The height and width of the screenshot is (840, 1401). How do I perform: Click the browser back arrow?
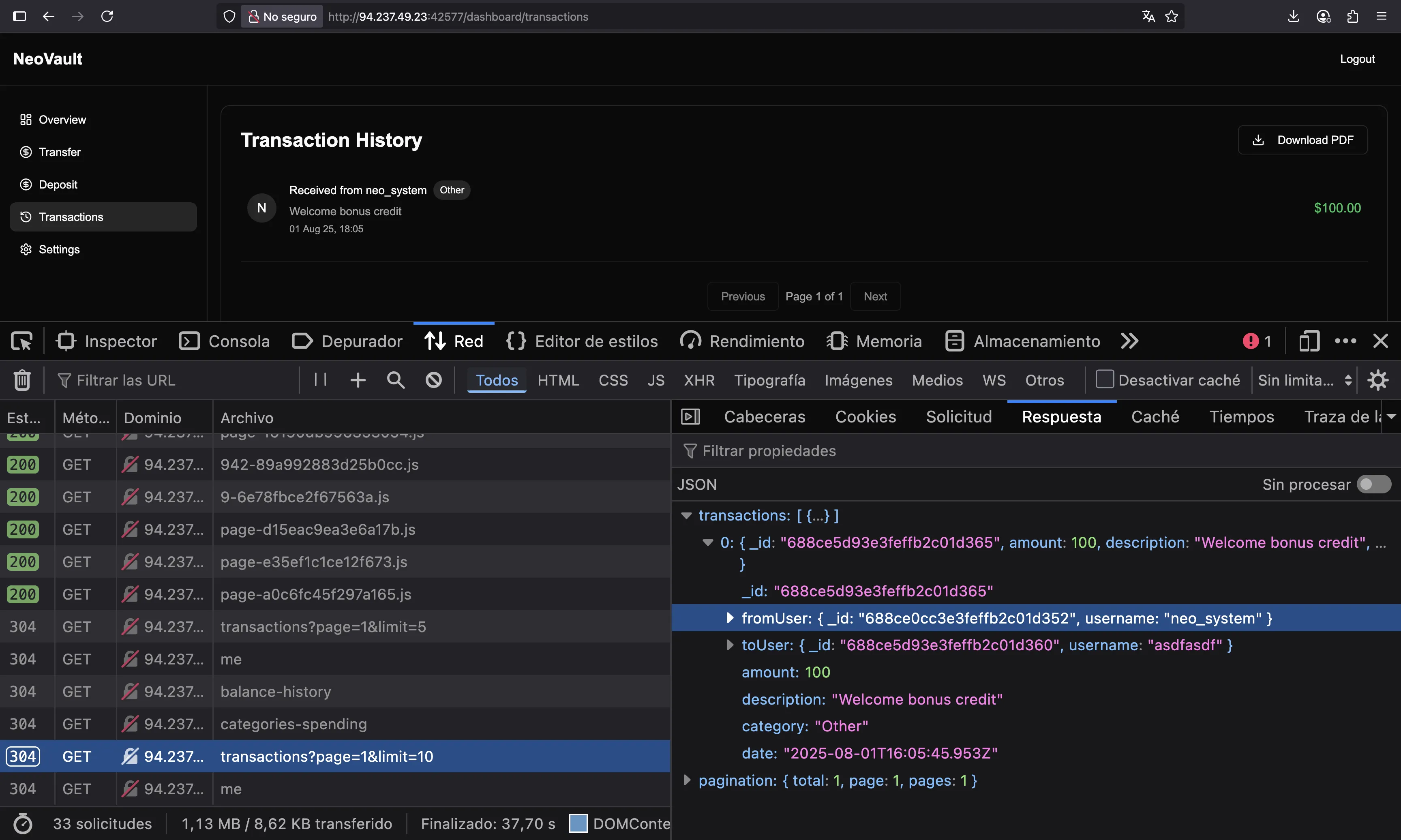click(x=49, y=16)
